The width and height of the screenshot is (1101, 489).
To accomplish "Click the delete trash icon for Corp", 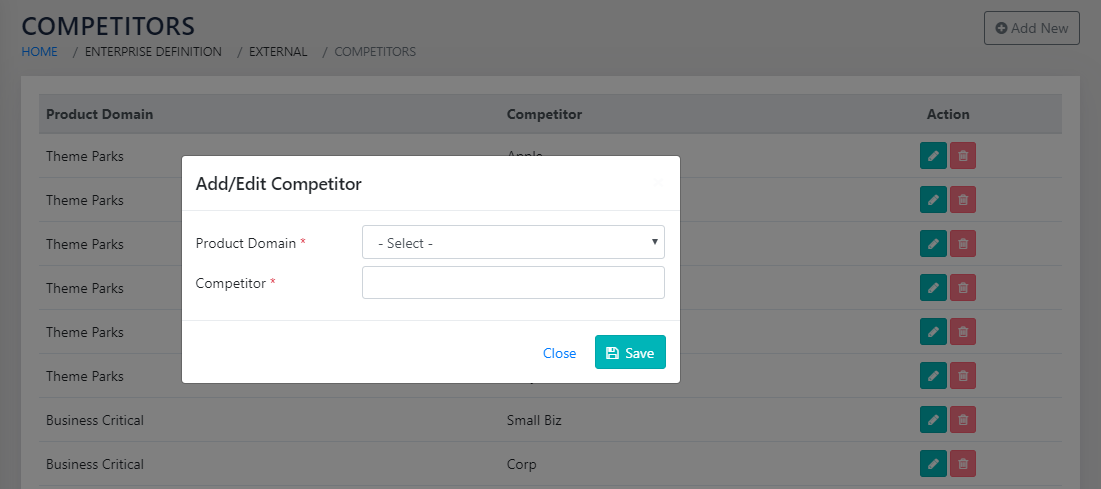I will (963, 464).
